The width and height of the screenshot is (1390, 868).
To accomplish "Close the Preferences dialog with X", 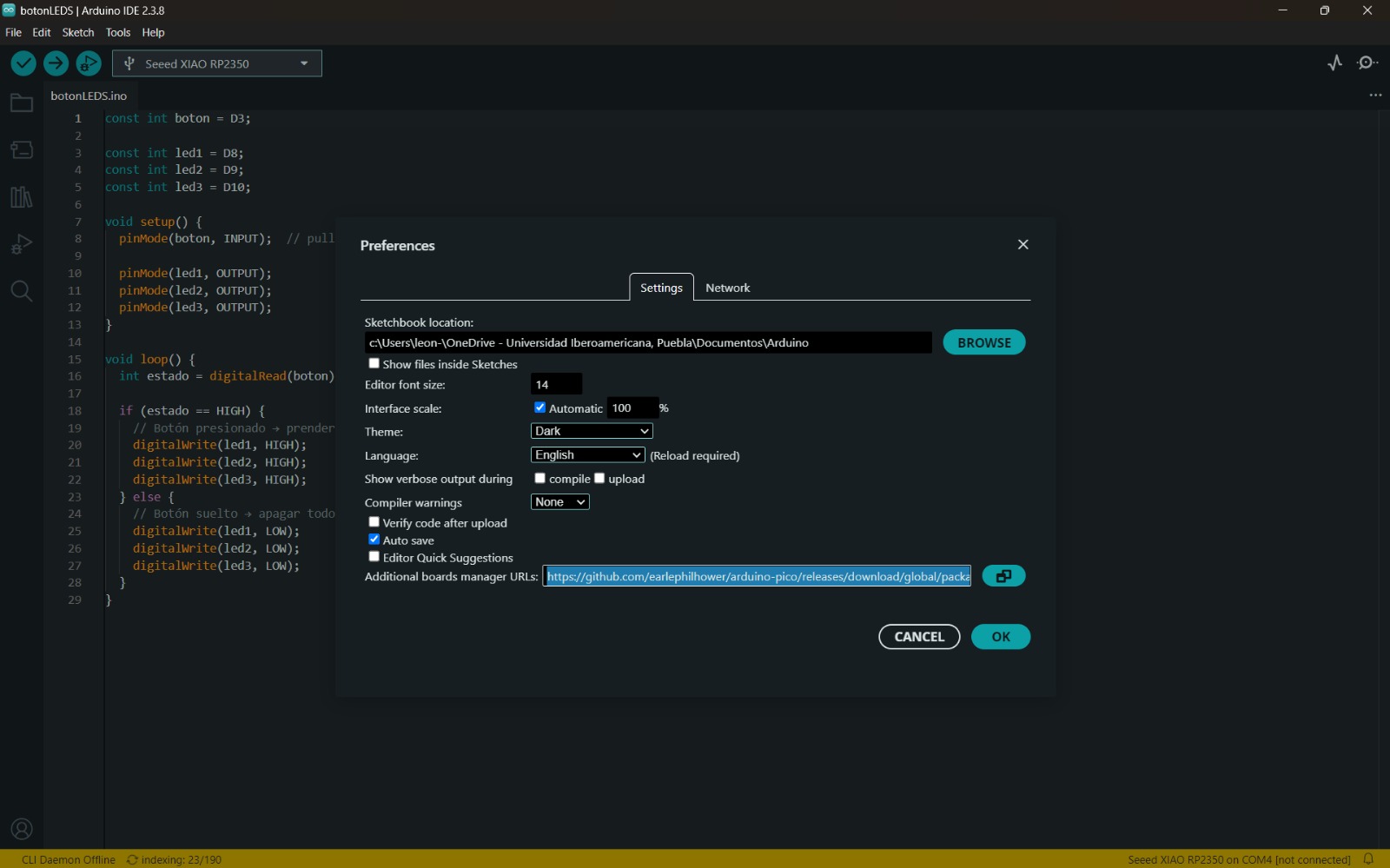I will tap(1023, 245).
